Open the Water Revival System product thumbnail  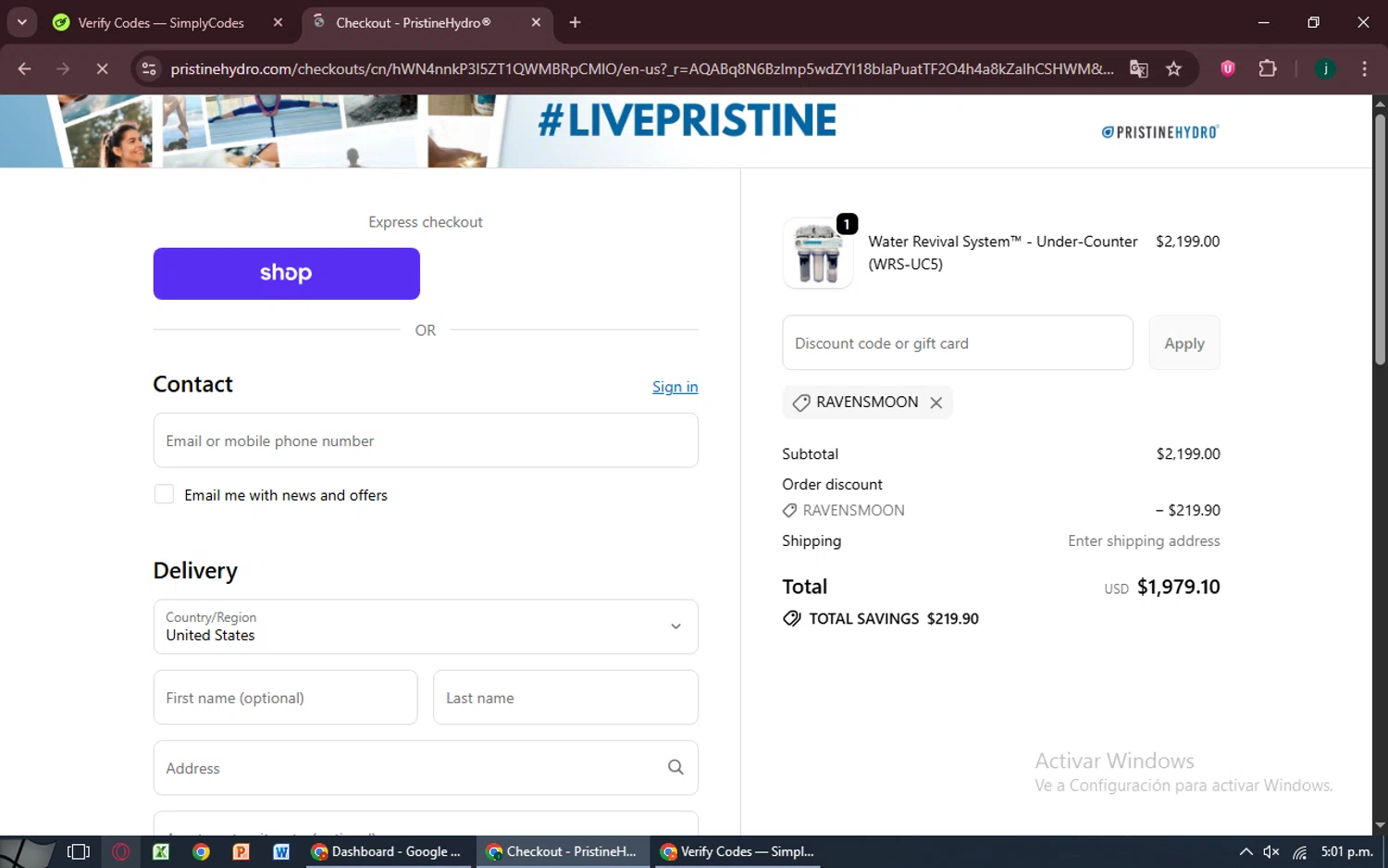pos(818,254)
